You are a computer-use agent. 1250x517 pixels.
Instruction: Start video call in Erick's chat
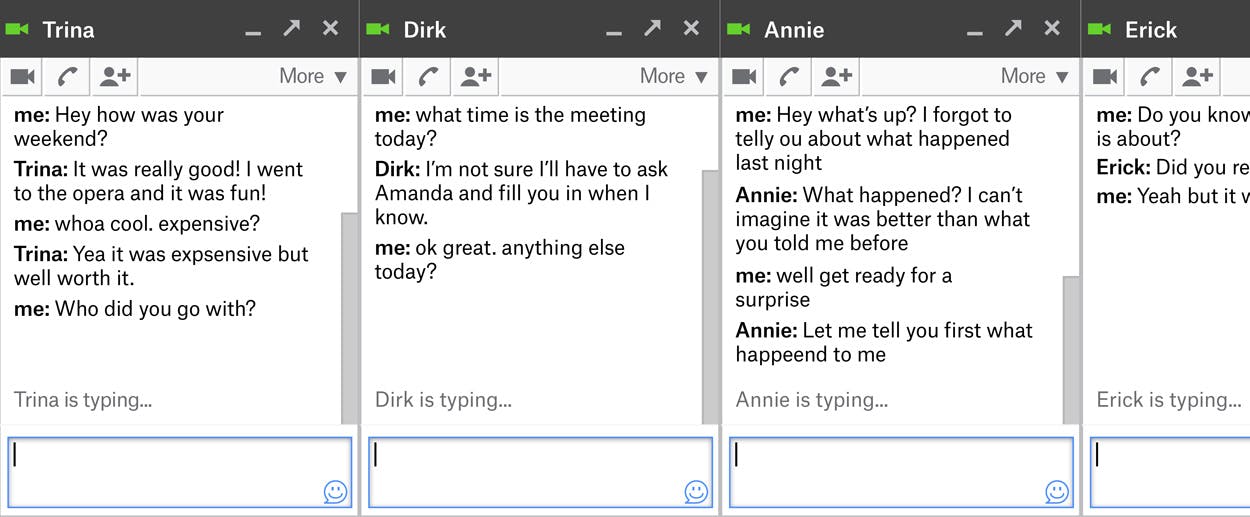(1105, 76)
